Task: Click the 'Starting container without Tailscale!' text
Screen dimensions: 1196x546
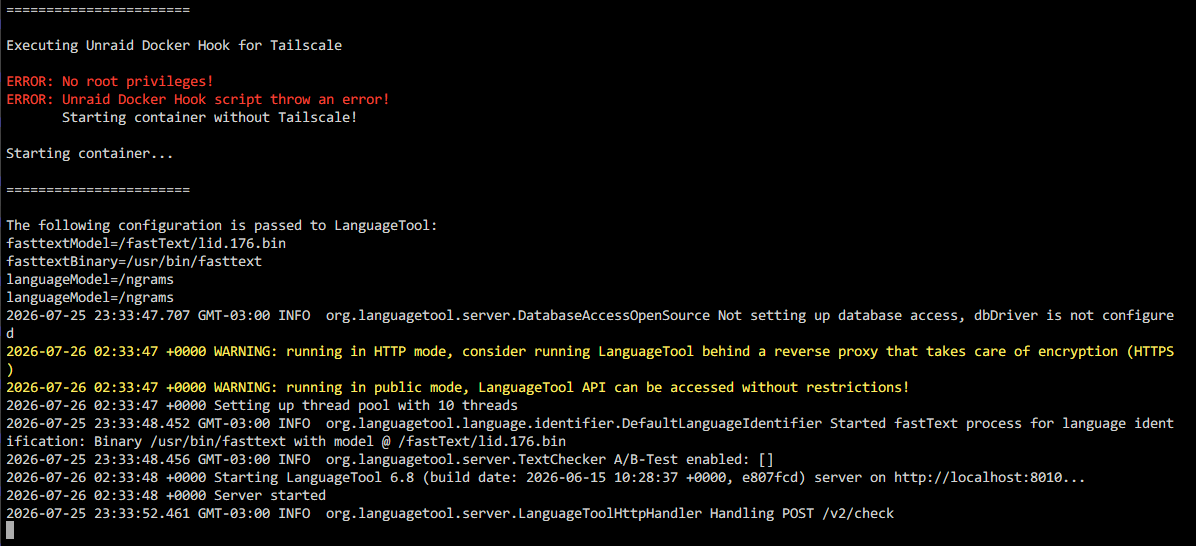Action: tap(209, 118)
